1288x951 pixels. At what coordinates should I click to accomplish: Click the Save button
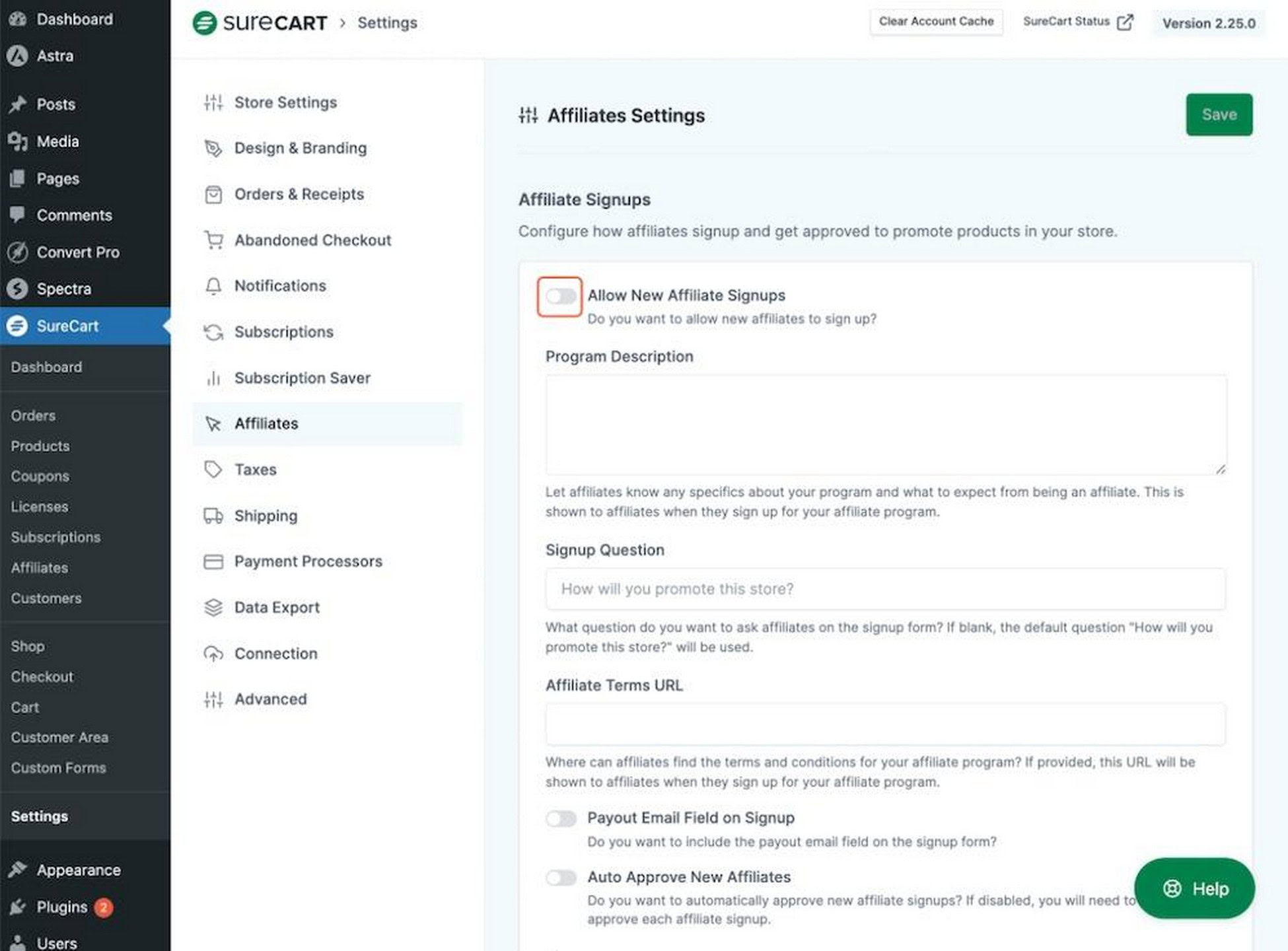click(1219, 114)
